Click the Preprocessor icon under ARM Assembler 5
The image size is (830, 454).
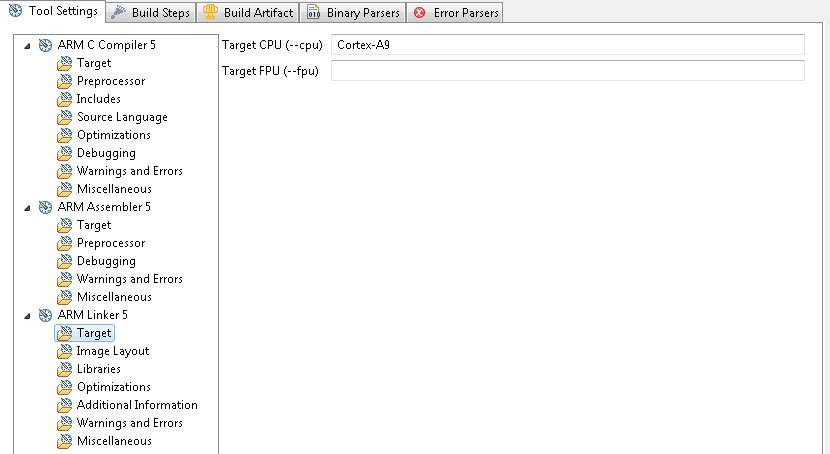pos(65,243)
